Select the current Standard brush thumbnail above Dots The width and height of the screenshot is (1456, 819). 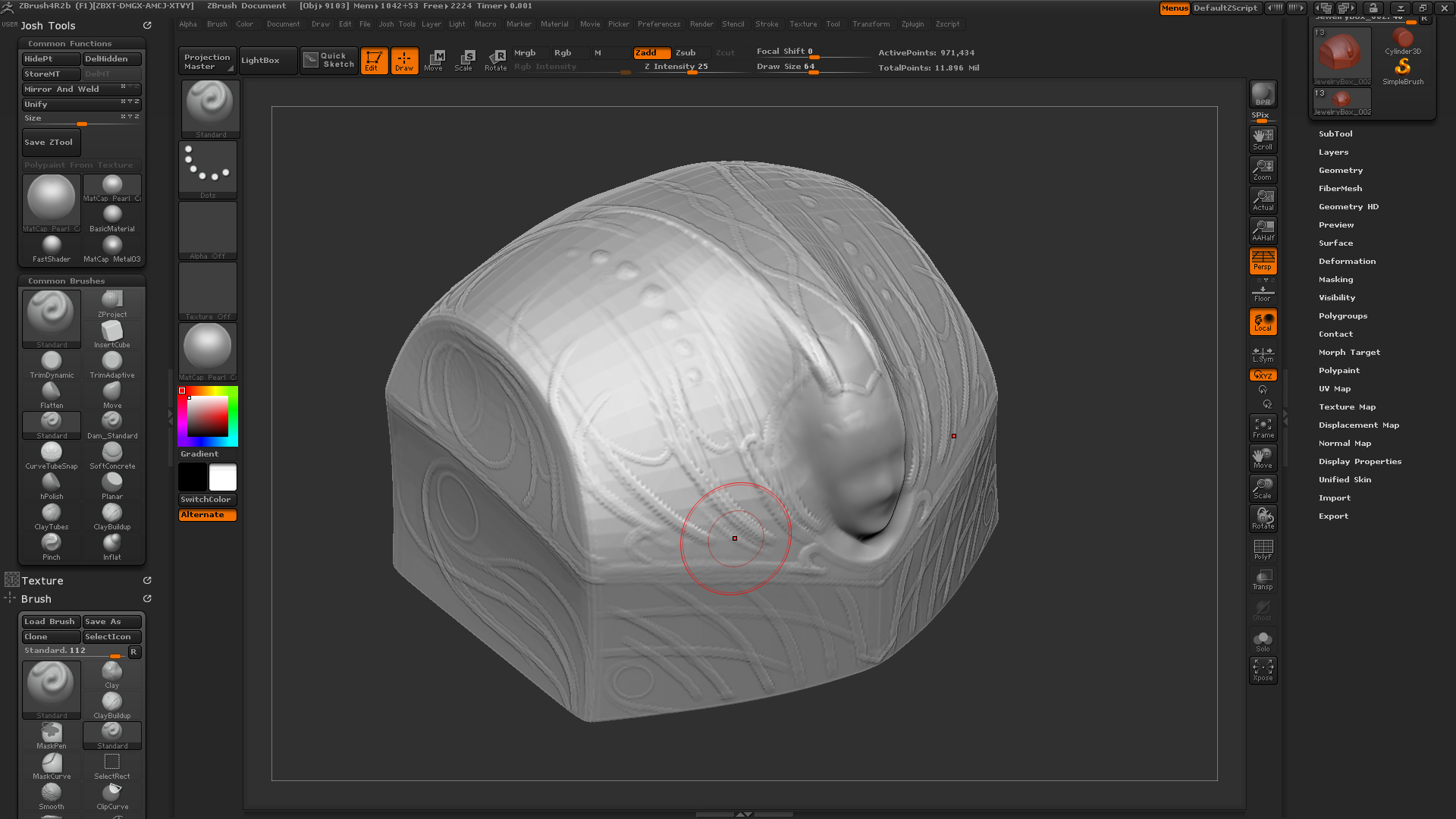(210, 108)
